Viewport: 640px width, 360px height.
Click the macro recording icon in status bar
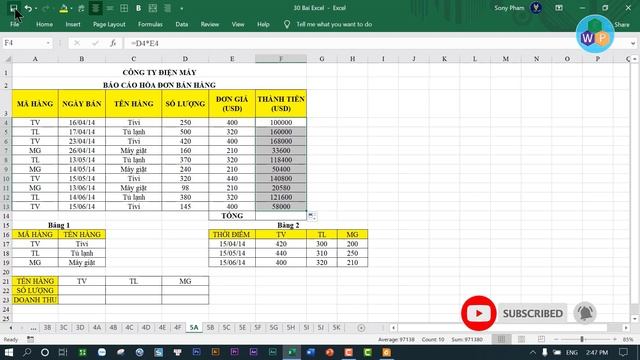pos(31,339)
